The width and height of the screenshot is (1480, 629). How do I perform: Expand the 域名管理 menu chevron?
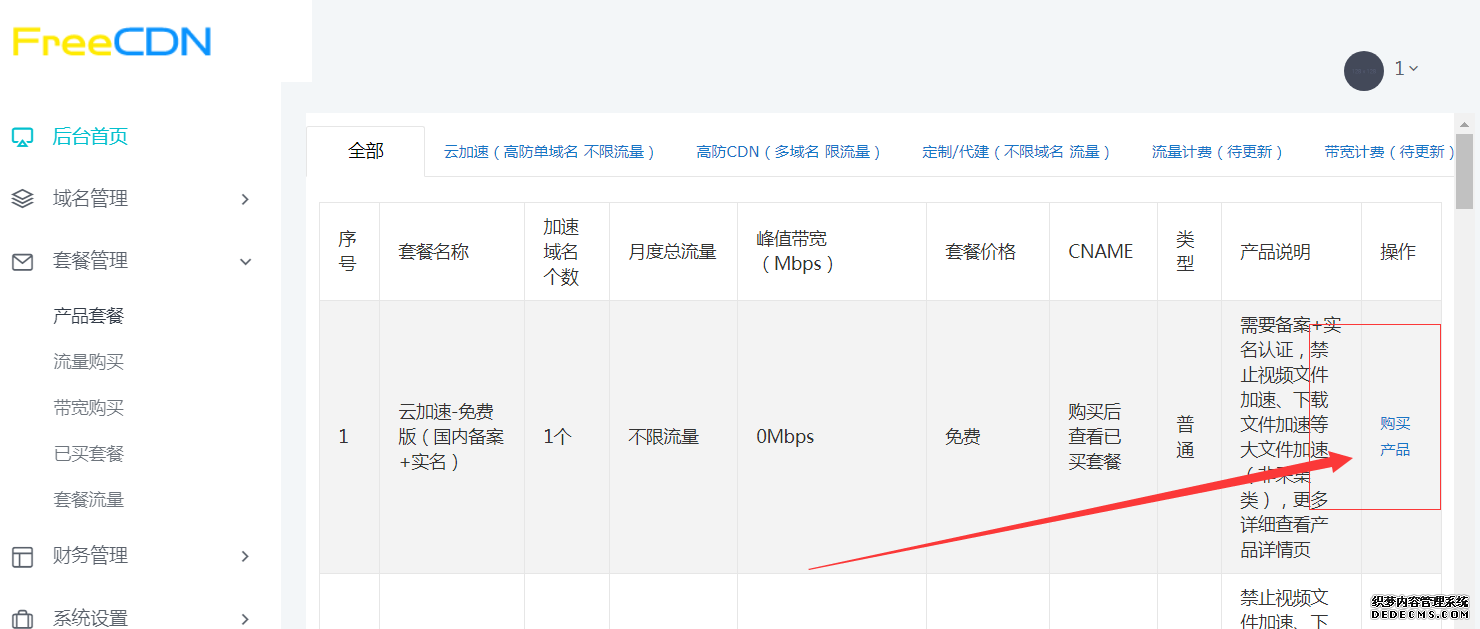245,200
